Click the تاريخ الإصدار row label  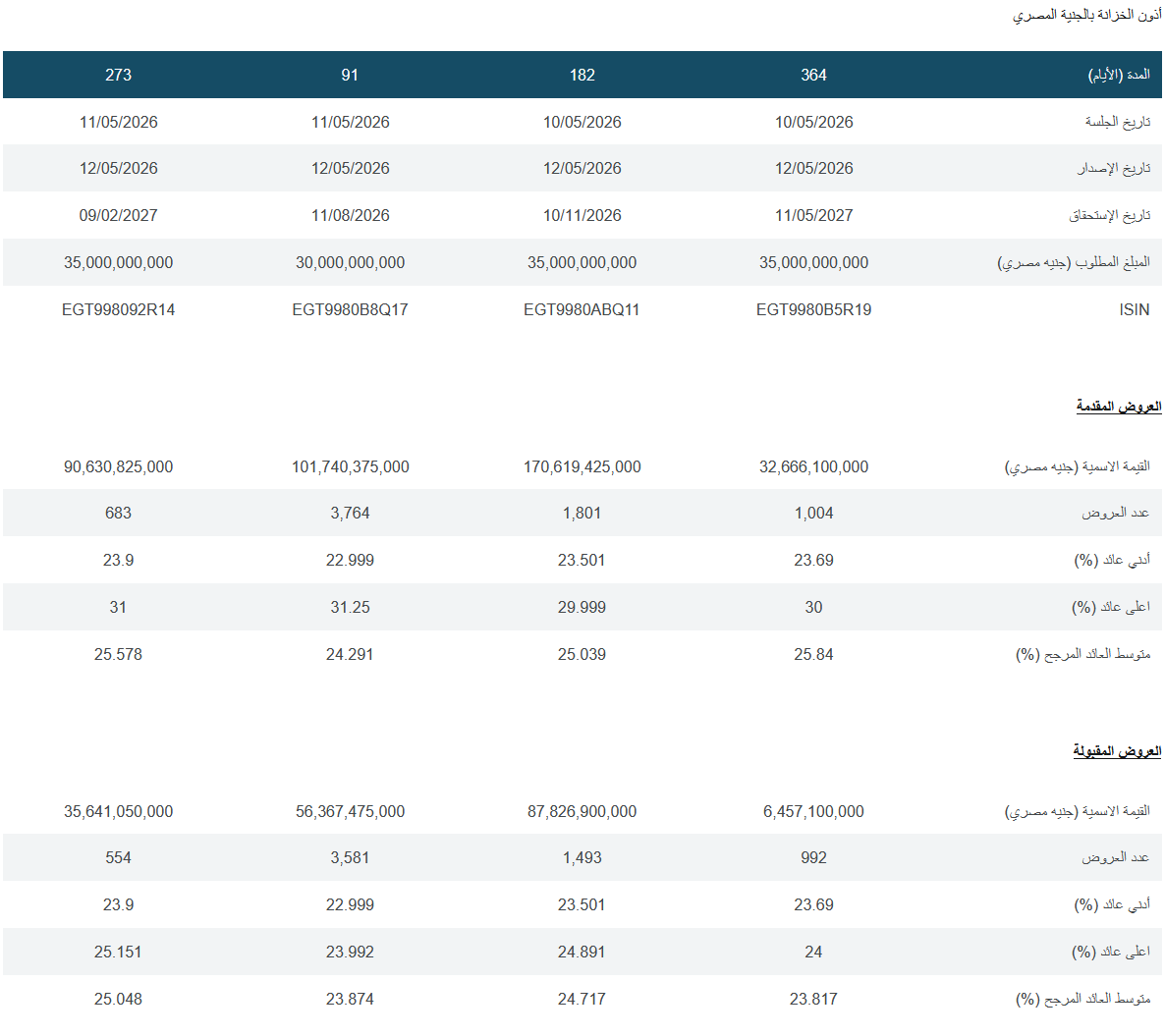pyautogui.click(x=1114, y=169)
